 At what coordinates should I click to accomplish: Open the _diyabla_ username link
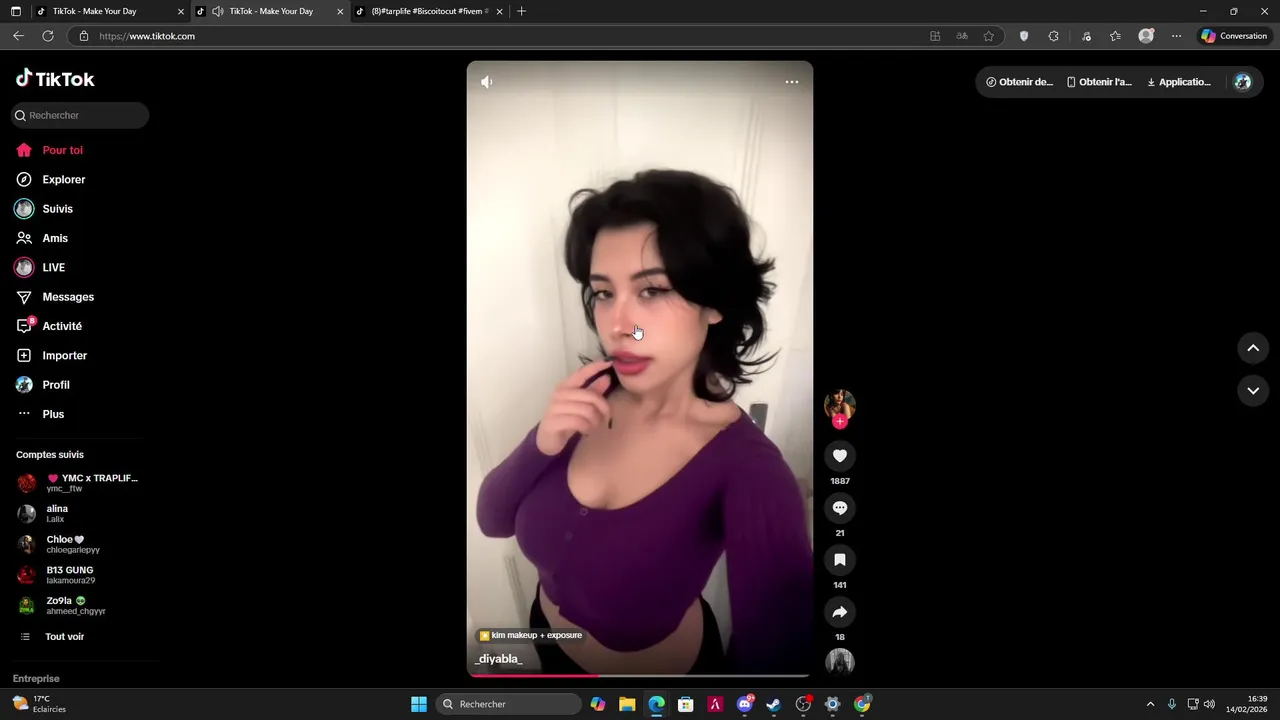(x=499, y=659)
